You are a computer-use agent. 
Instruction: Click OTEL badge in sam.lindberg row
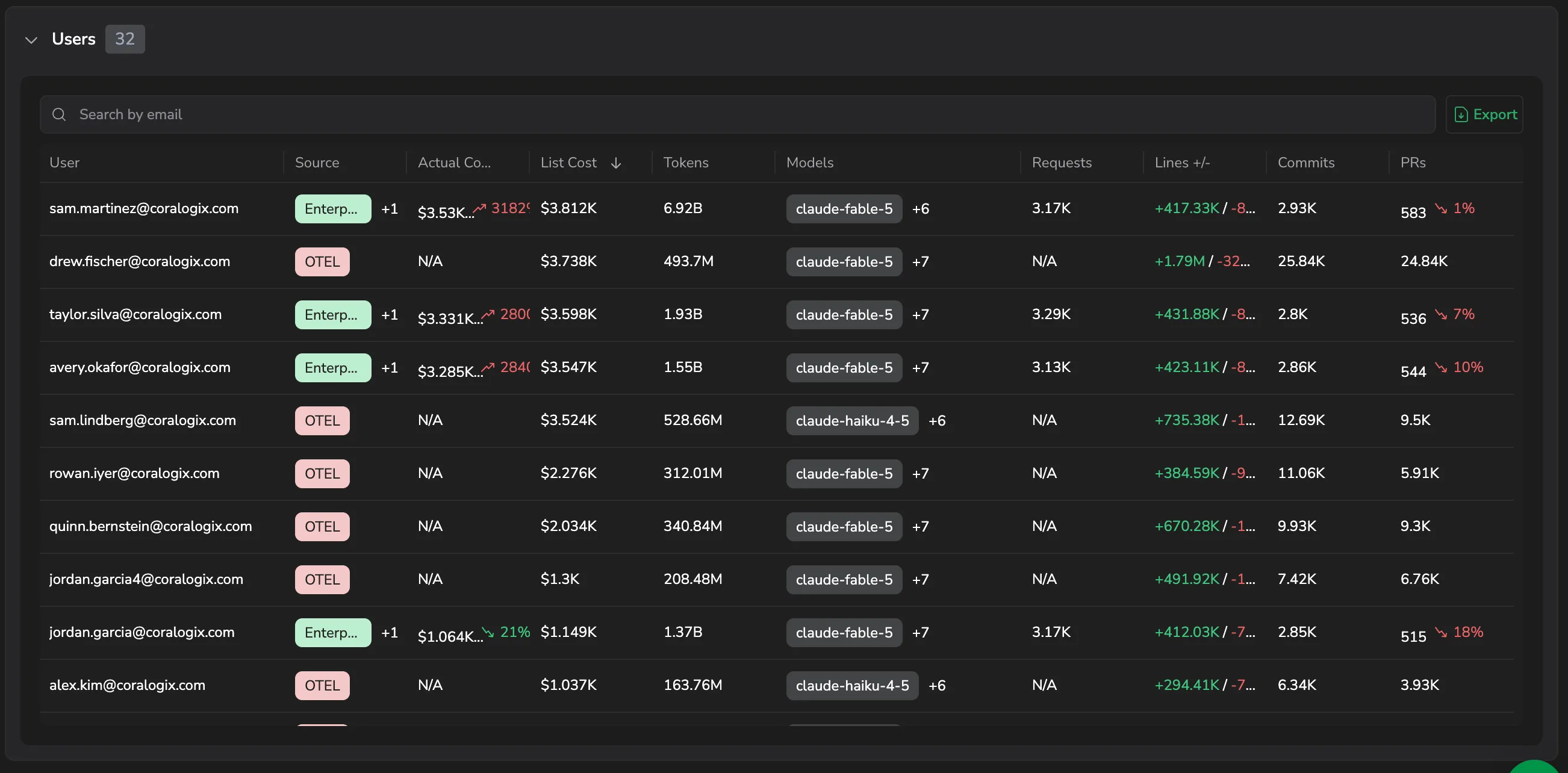(x=322, y=421)
